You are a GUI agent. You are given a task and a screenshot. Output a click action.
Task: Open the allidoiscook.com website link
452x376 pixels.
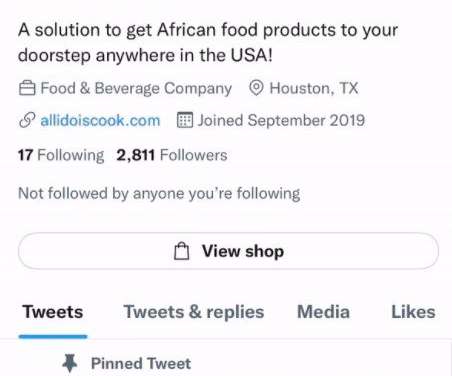pyautogui.click(x=100, y=120)
